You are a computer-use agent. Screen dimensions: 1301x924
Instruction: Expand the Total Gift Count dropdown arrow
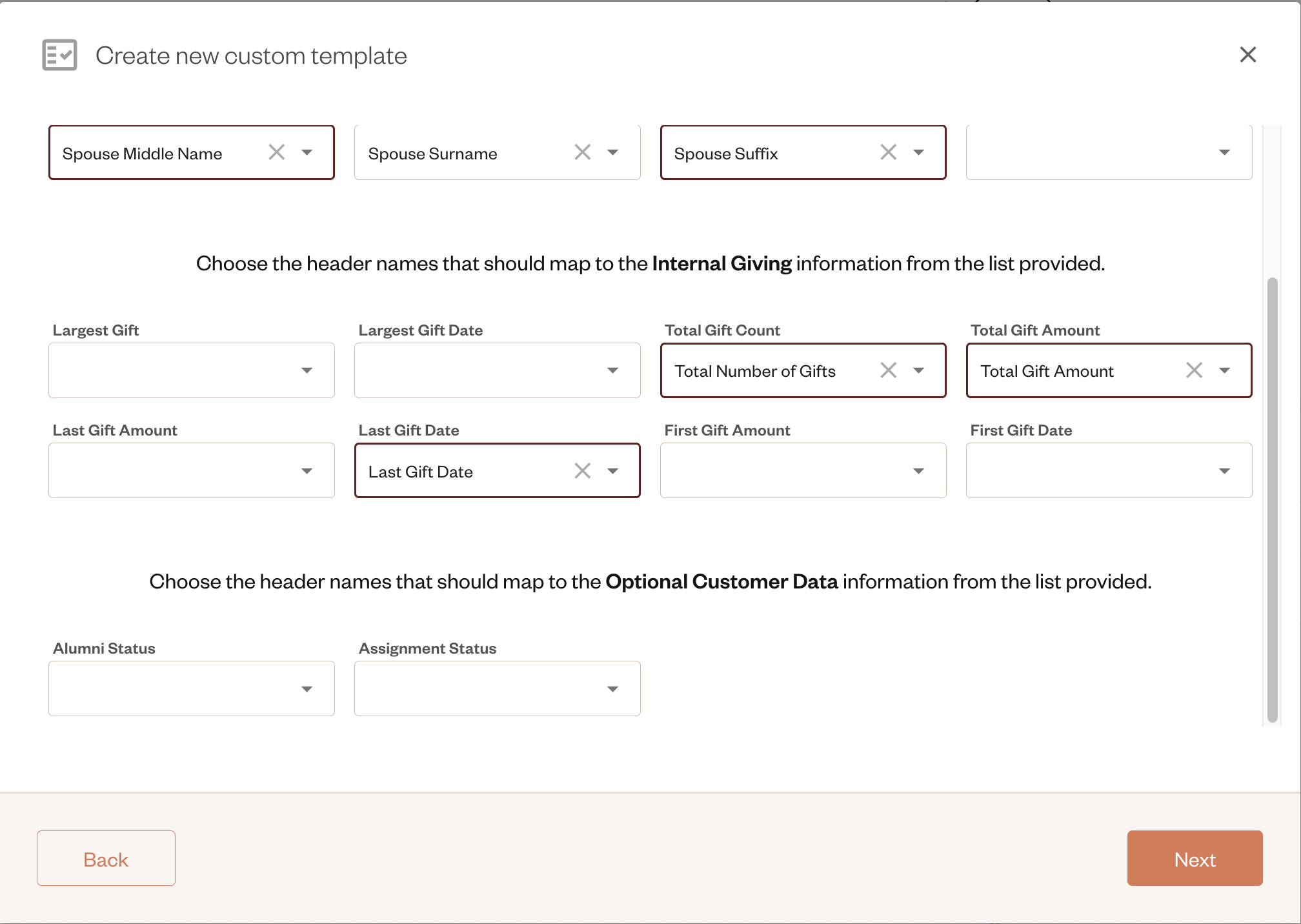tap(919, 370)
